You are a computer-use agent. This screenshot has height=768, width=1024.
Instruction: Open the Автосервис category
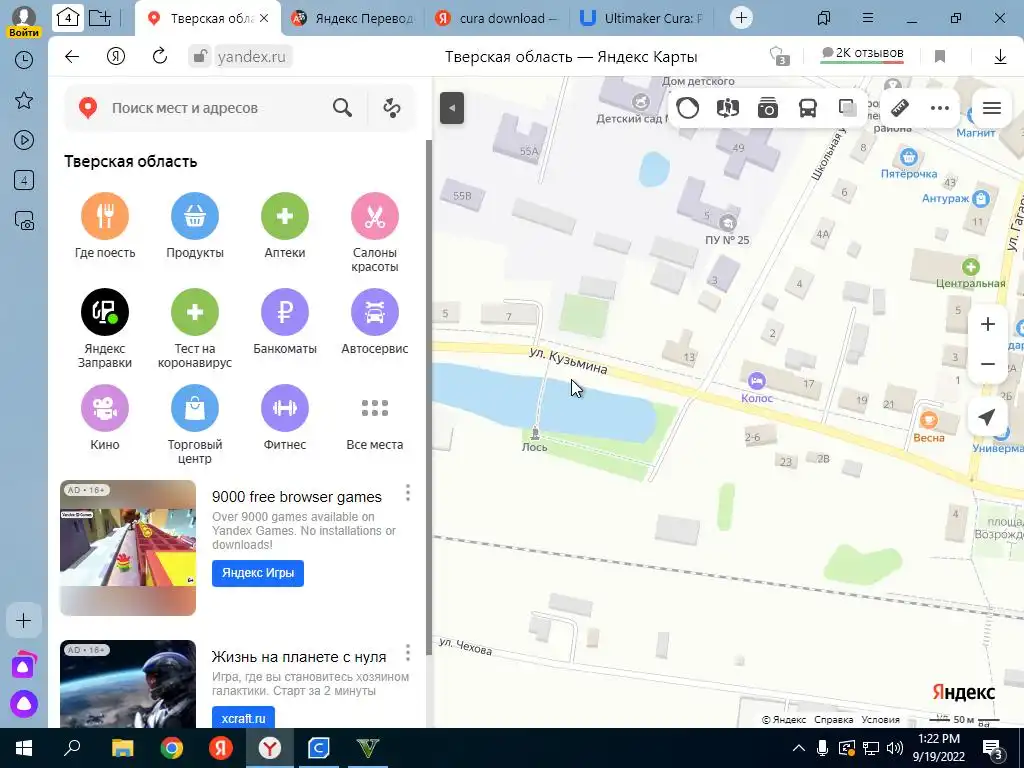tap(375, 322)
